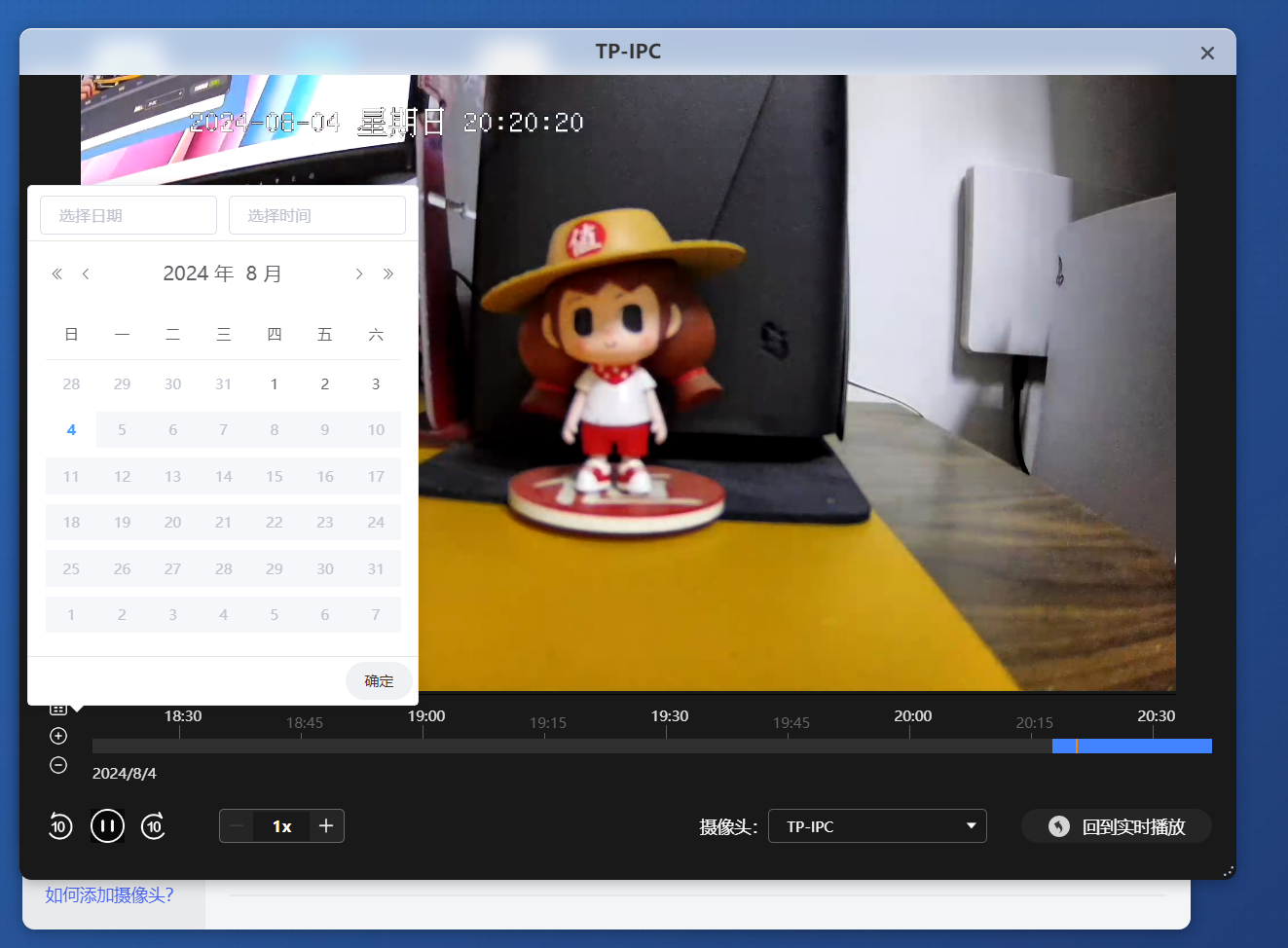
Task: Pause the video playback
Action: pyautogui.click(x=107, y=826)
